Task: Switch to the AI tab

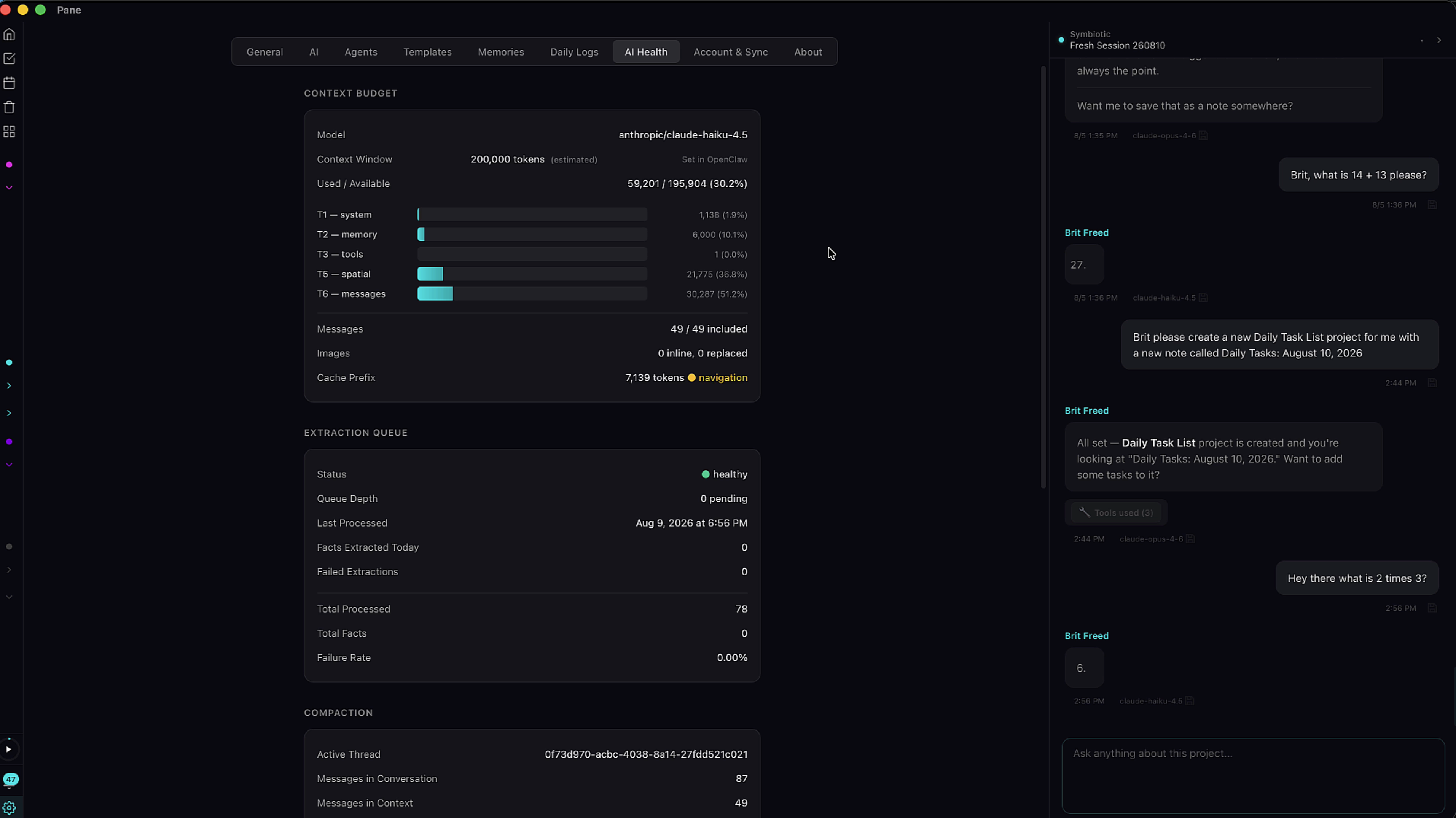Action: [x=314, y=52]
